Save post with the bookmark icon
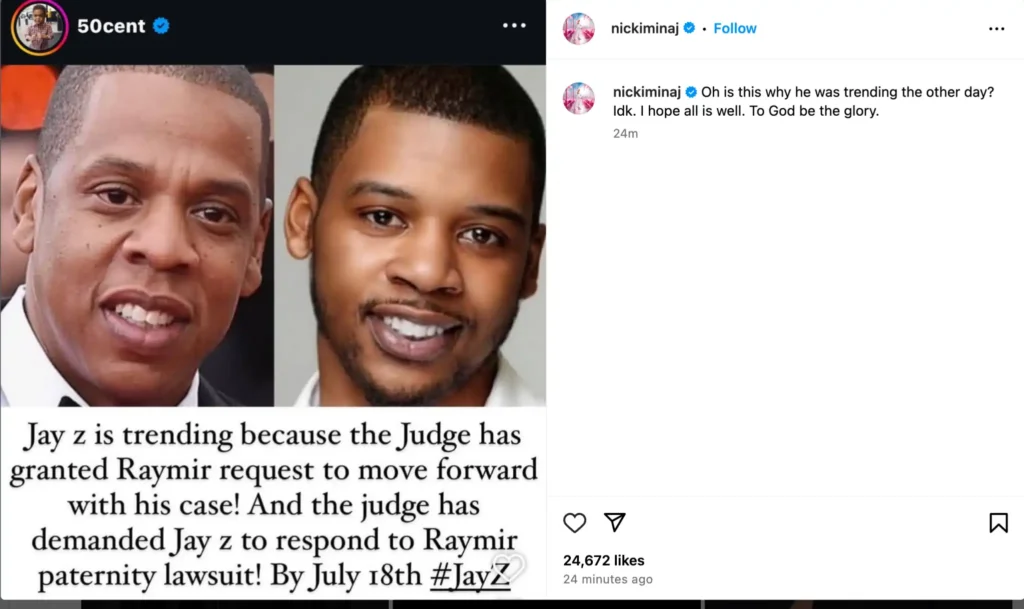The image size is (1024, 609). (999, 522)
